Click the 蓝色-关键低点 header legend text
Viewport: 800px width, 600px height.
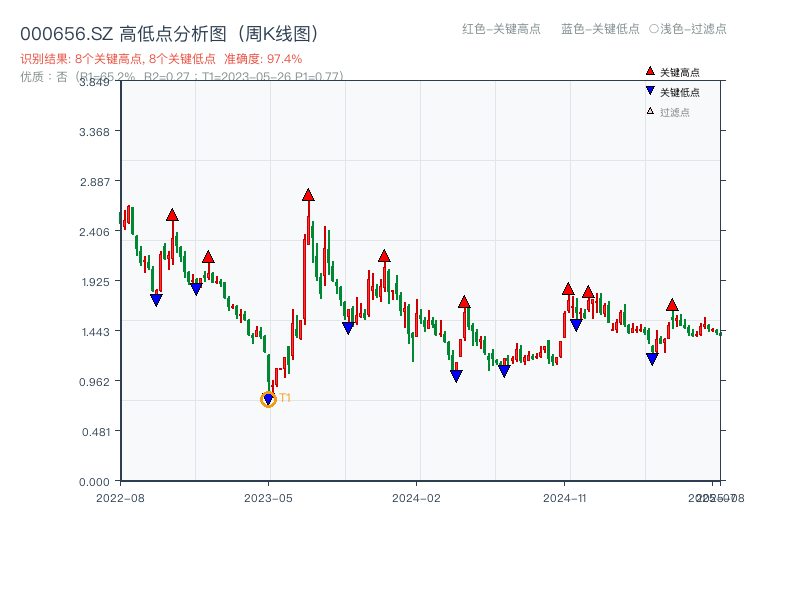pos(600,29)
